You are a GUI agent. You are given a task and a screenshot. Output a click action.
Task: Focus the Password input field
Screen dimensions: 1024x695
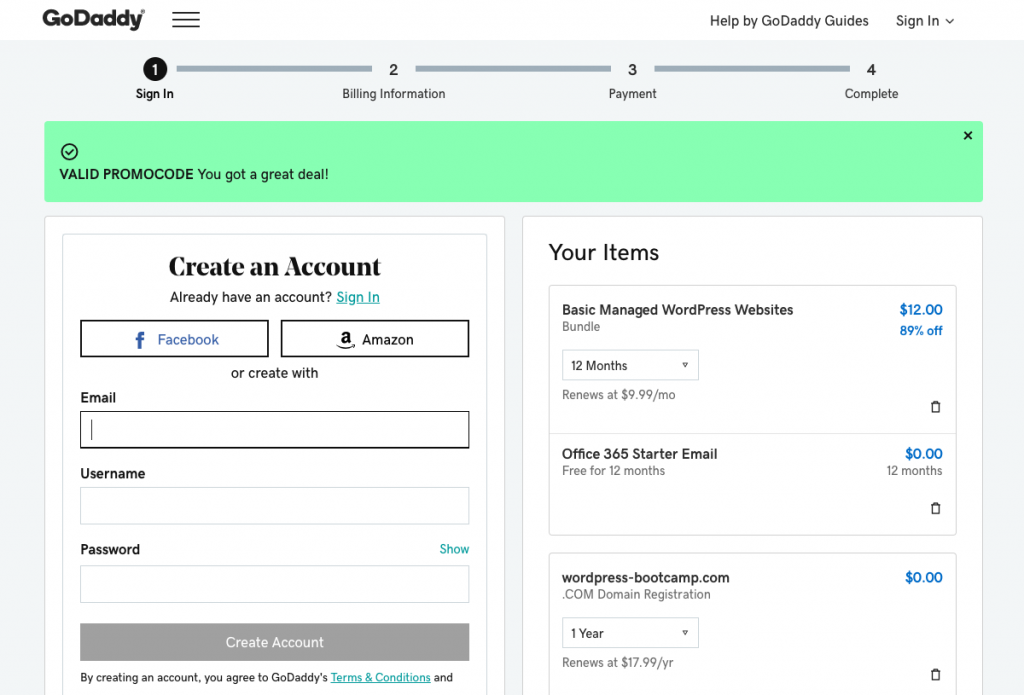274,584
